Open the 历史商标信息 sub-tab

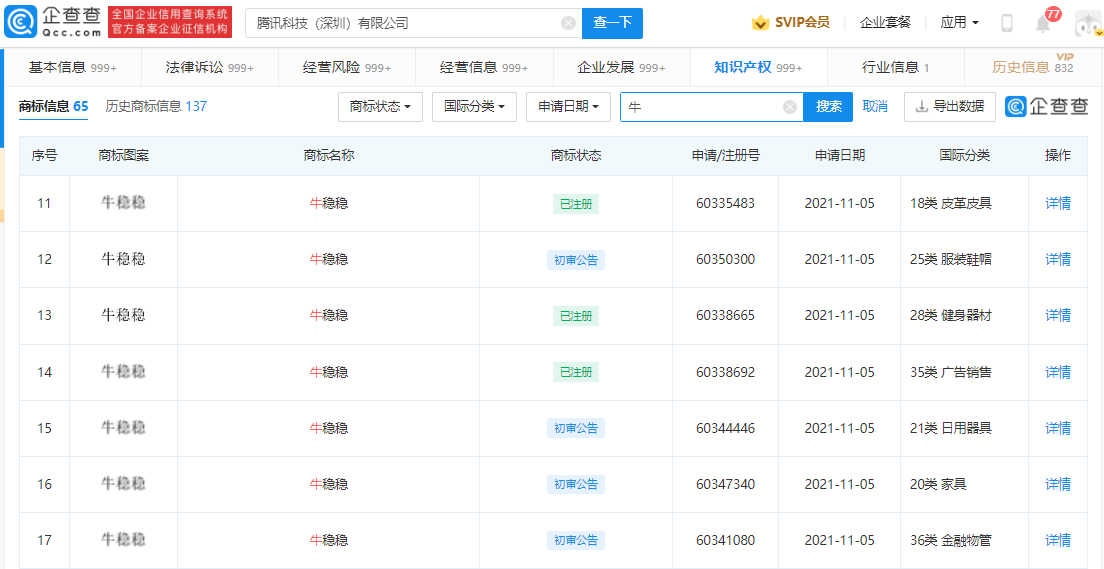[156, 106]
